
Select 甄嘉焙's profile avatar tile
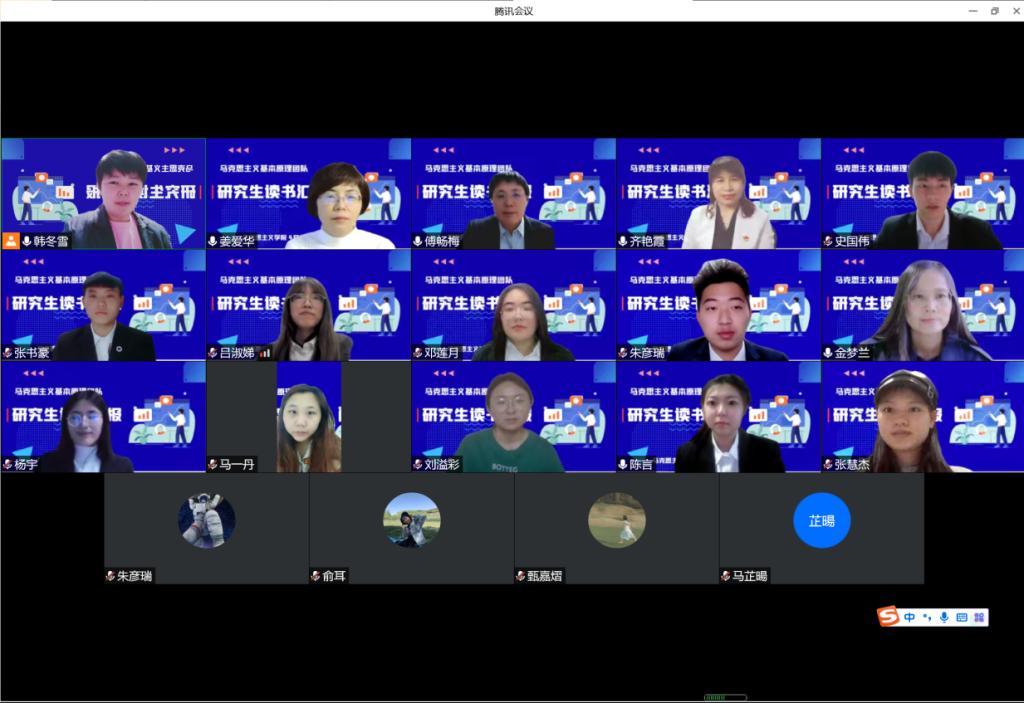616,520
